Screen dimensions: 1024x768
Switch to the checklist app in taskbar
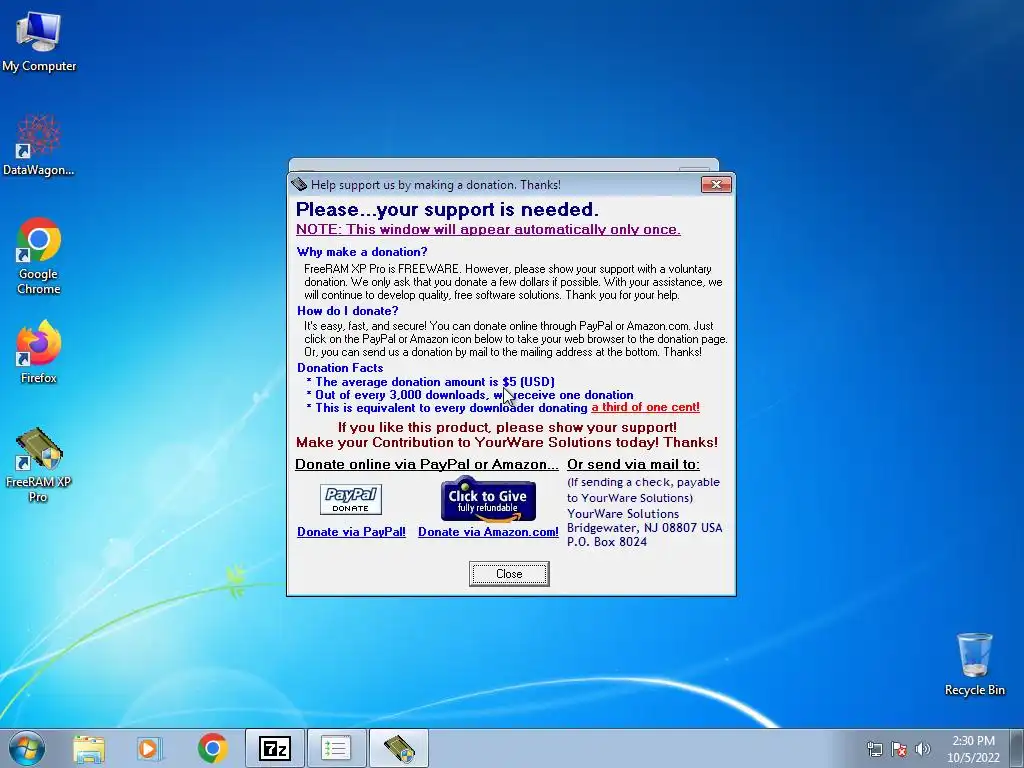click(336, 748)
